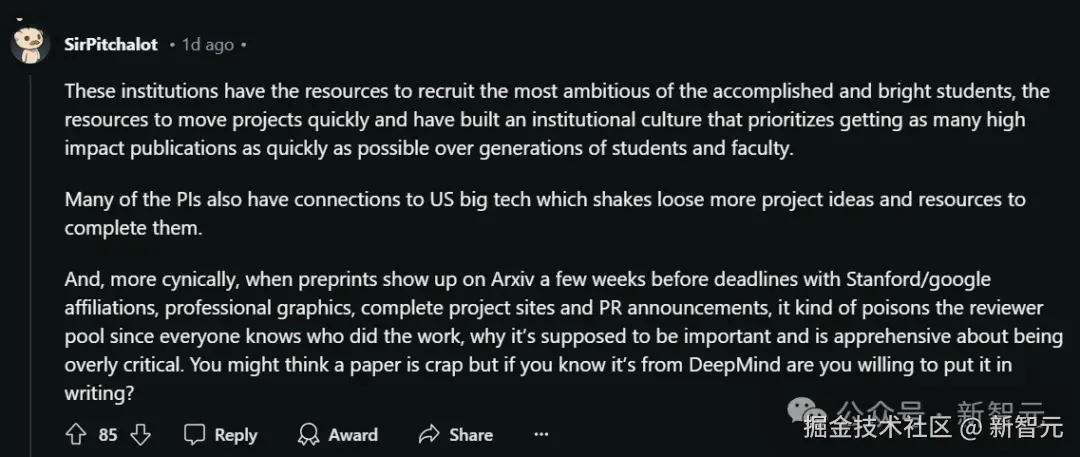
Task: Open SirPitchalot's avatar image
Action: pos(30,44)
